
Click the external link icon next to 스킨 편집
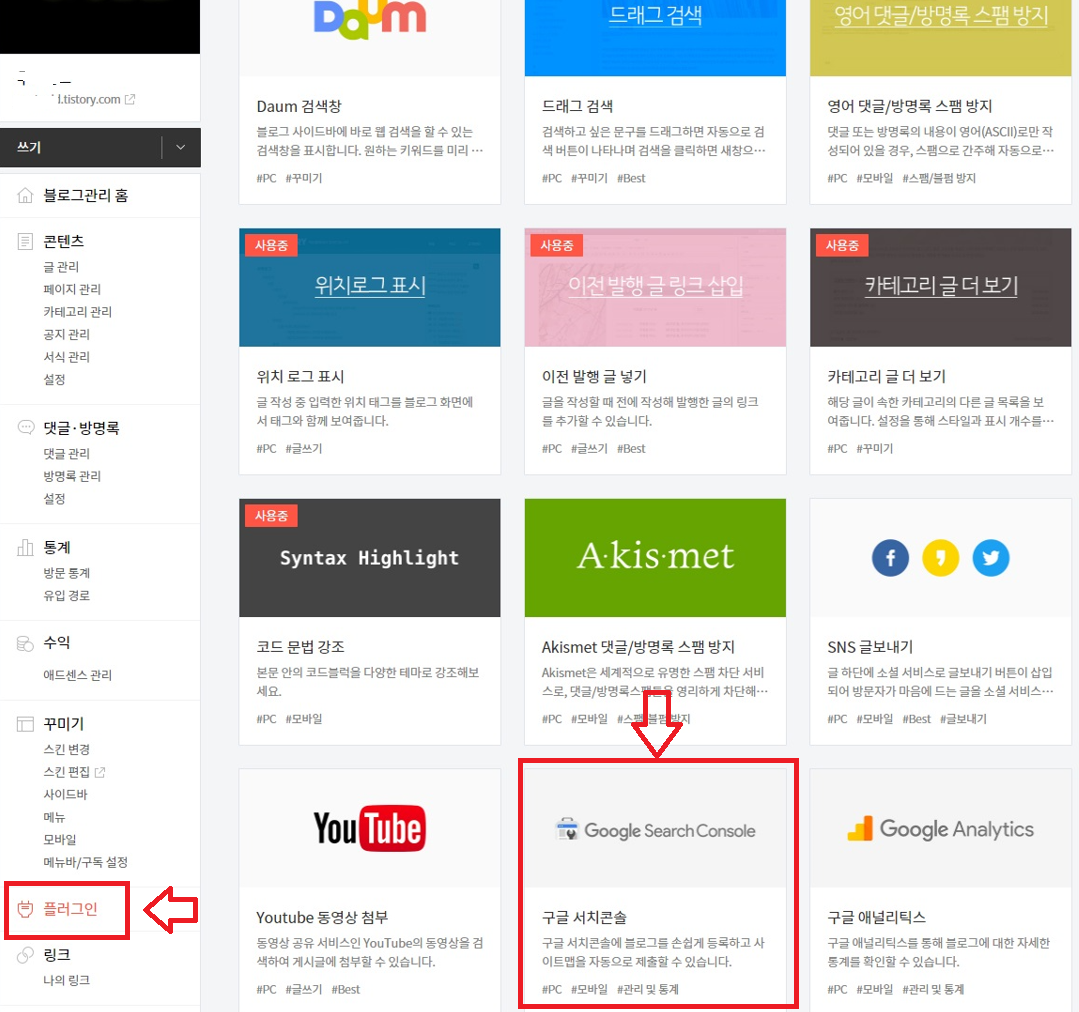100,772
